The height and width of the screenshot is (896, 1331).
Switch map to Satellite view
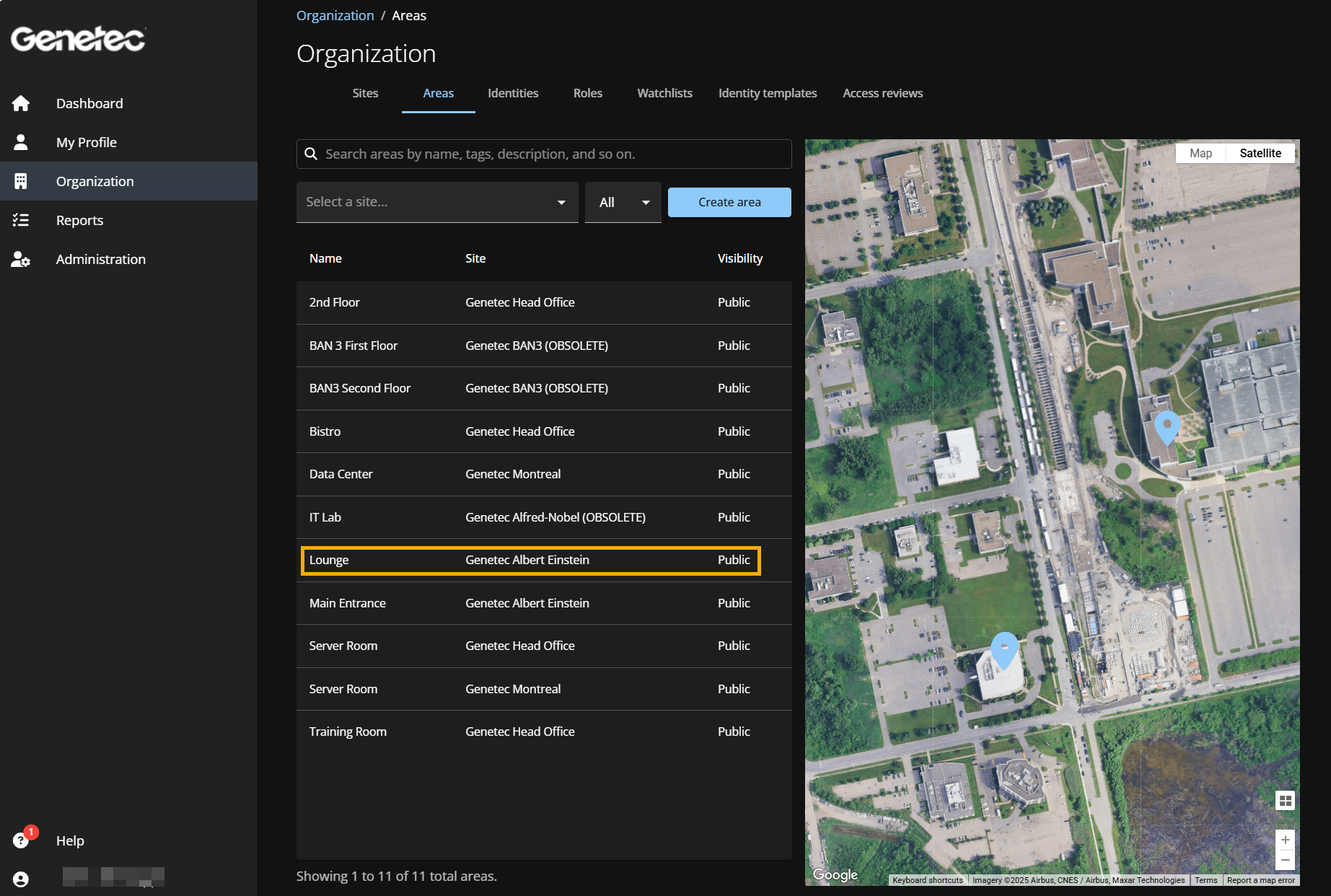(x=1260, y=153)
